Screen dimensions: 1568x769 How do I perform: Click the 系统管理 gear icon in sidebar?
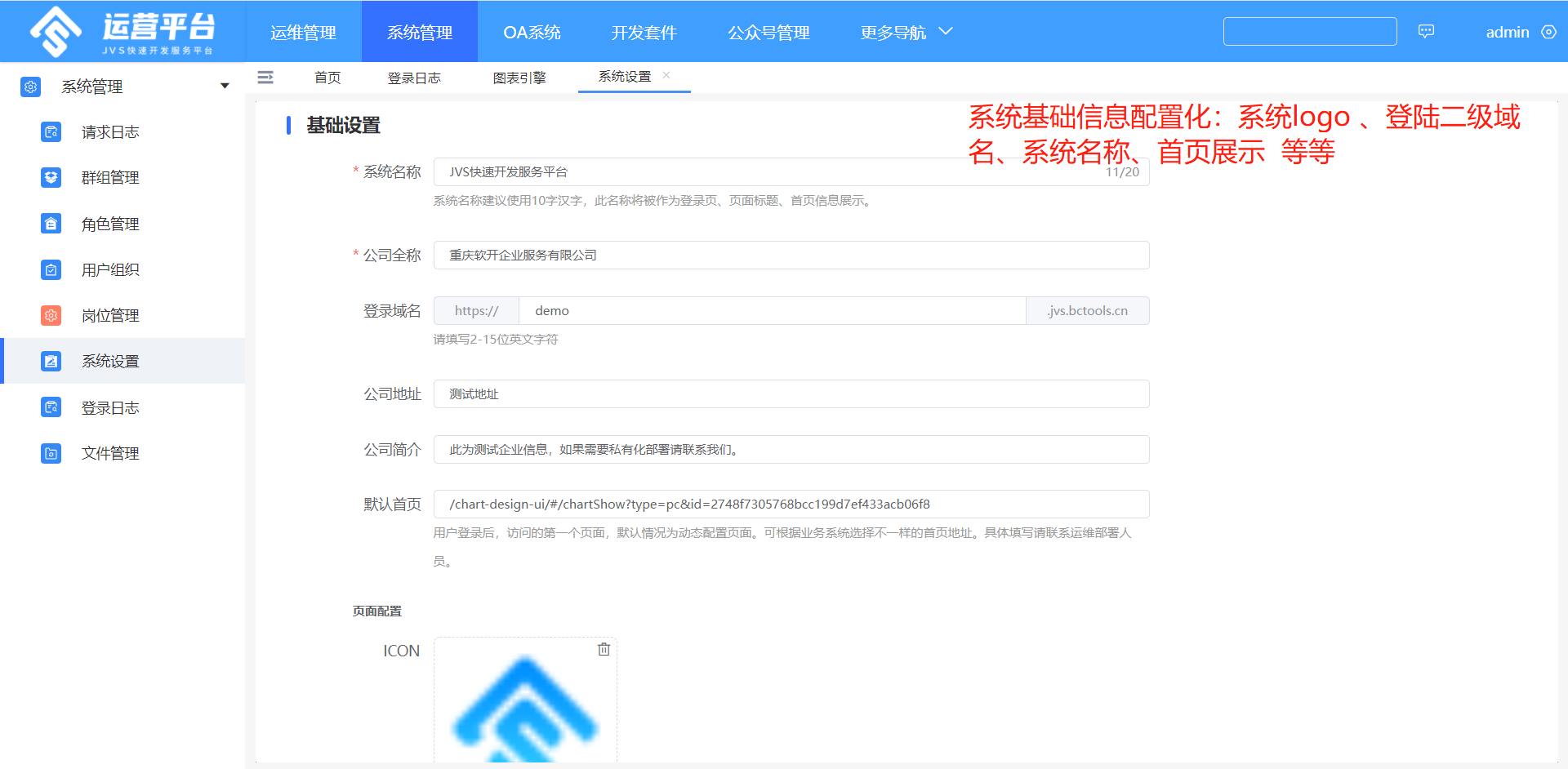31,87
